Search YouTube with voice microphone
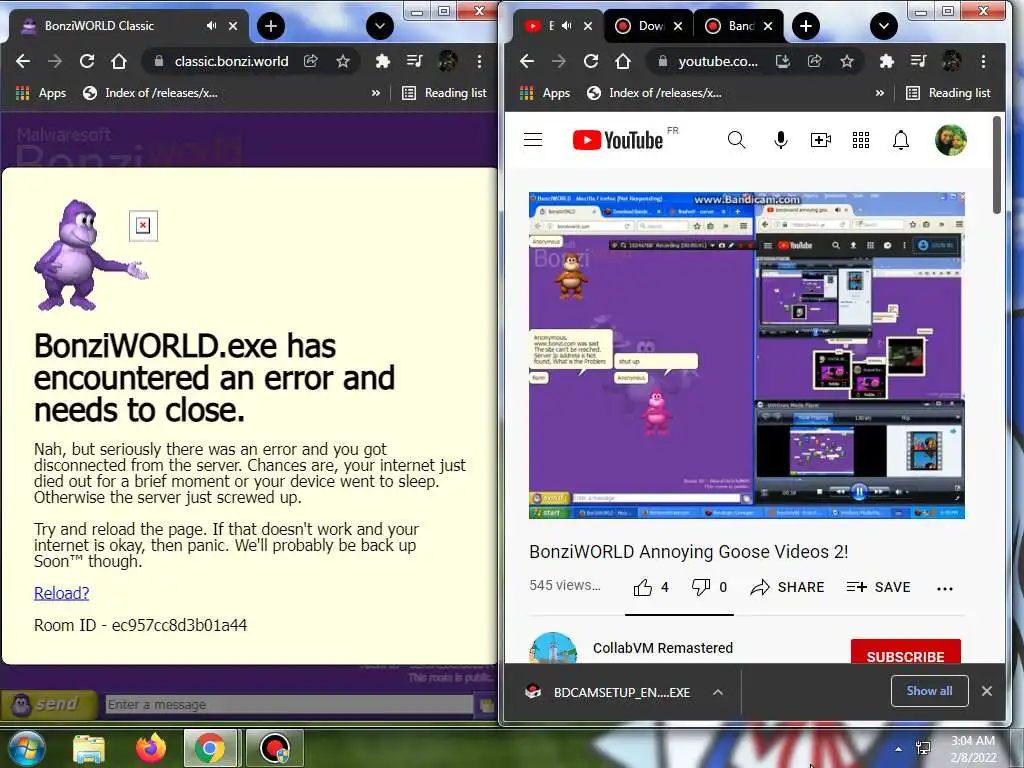This screenshot has height=768, width=1024. [780, 140]
